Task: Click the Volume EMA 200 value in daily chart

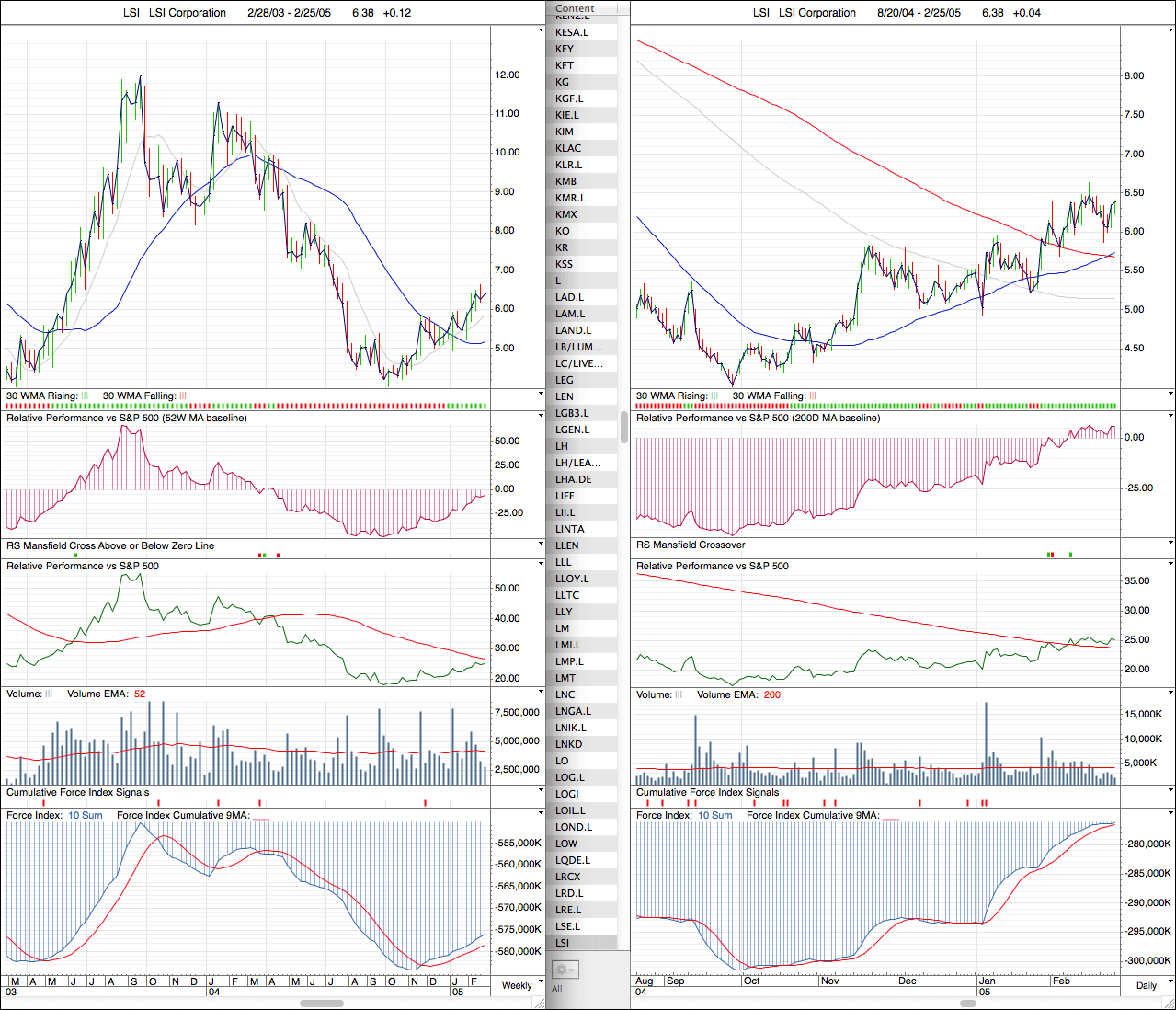Action: click(x=771, y=695)
